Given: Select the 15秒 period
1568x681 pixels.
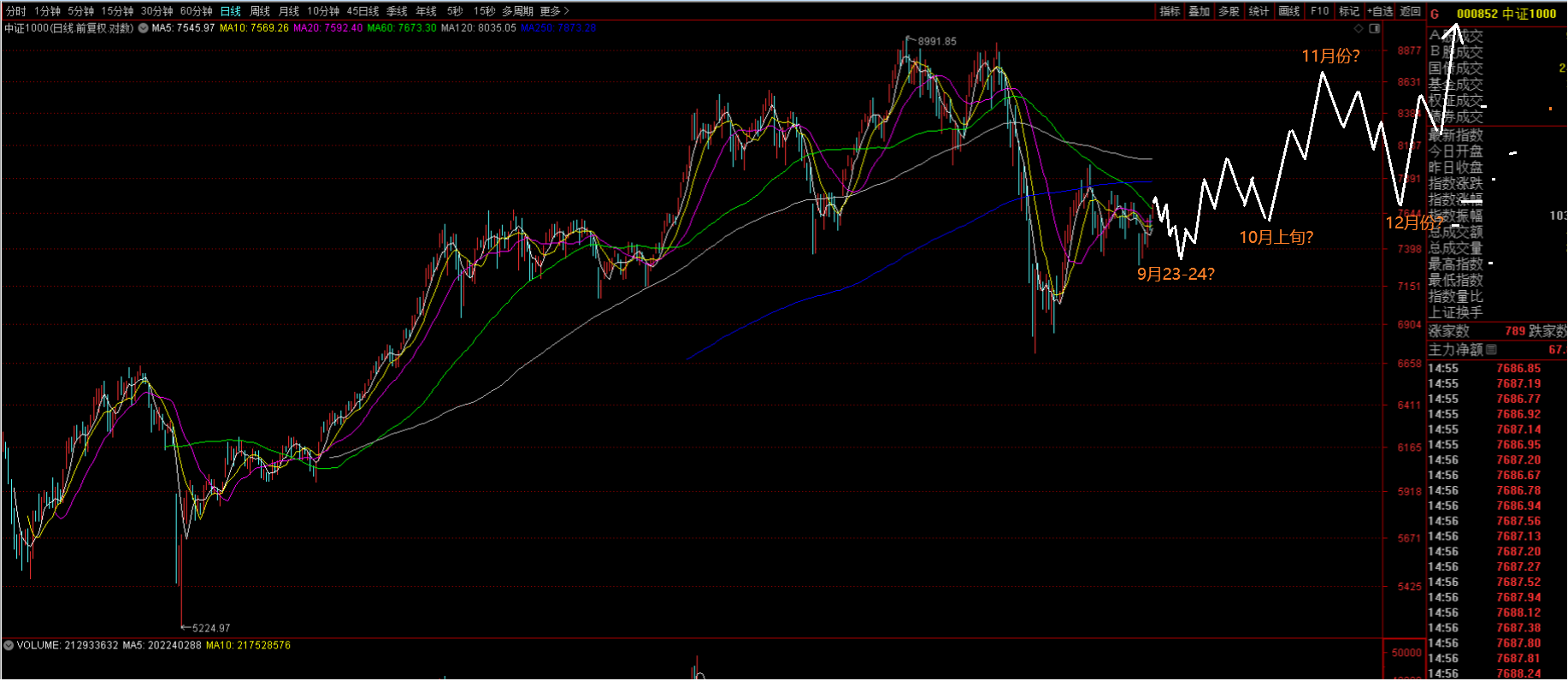Looking at the screenshot, I should click(x=484, y=11).
